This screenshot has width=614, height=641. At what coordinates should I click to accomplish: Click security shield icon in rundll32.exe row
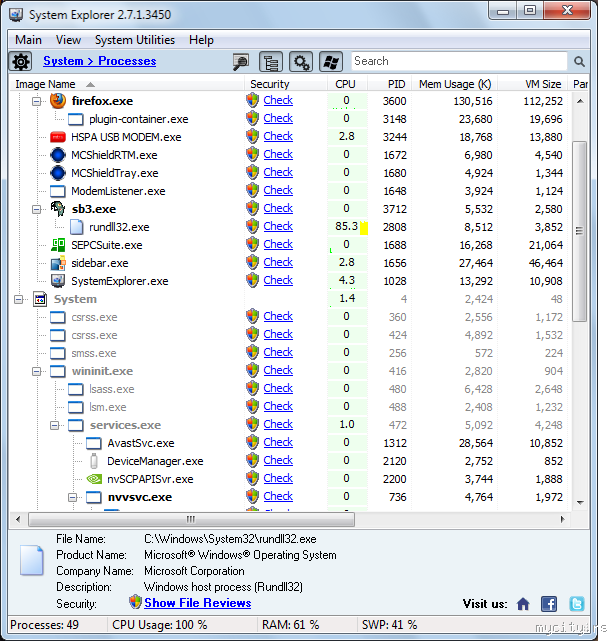tap(253, 226)
